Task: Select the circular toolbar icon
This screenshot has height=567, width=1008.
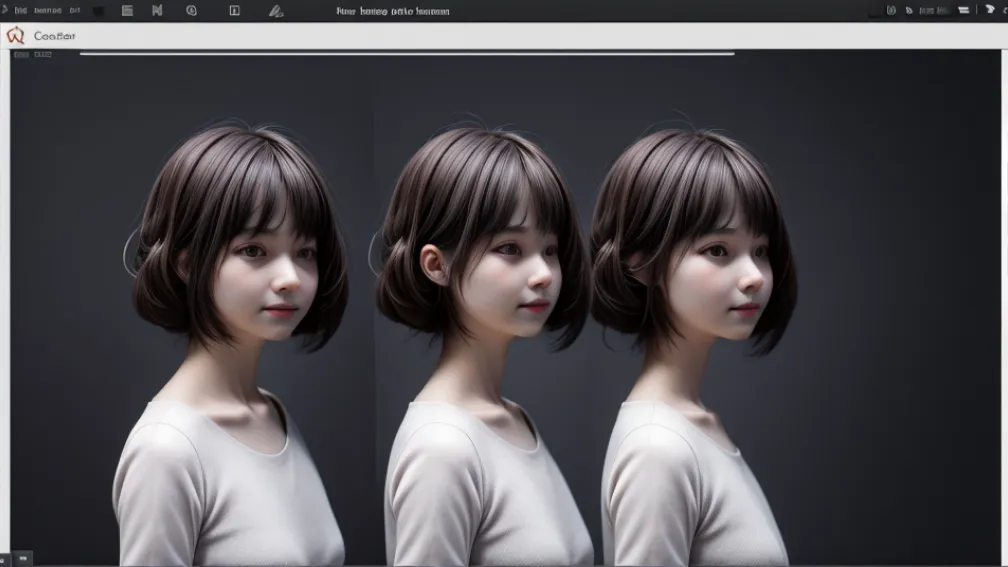Action: click(192, 10)
